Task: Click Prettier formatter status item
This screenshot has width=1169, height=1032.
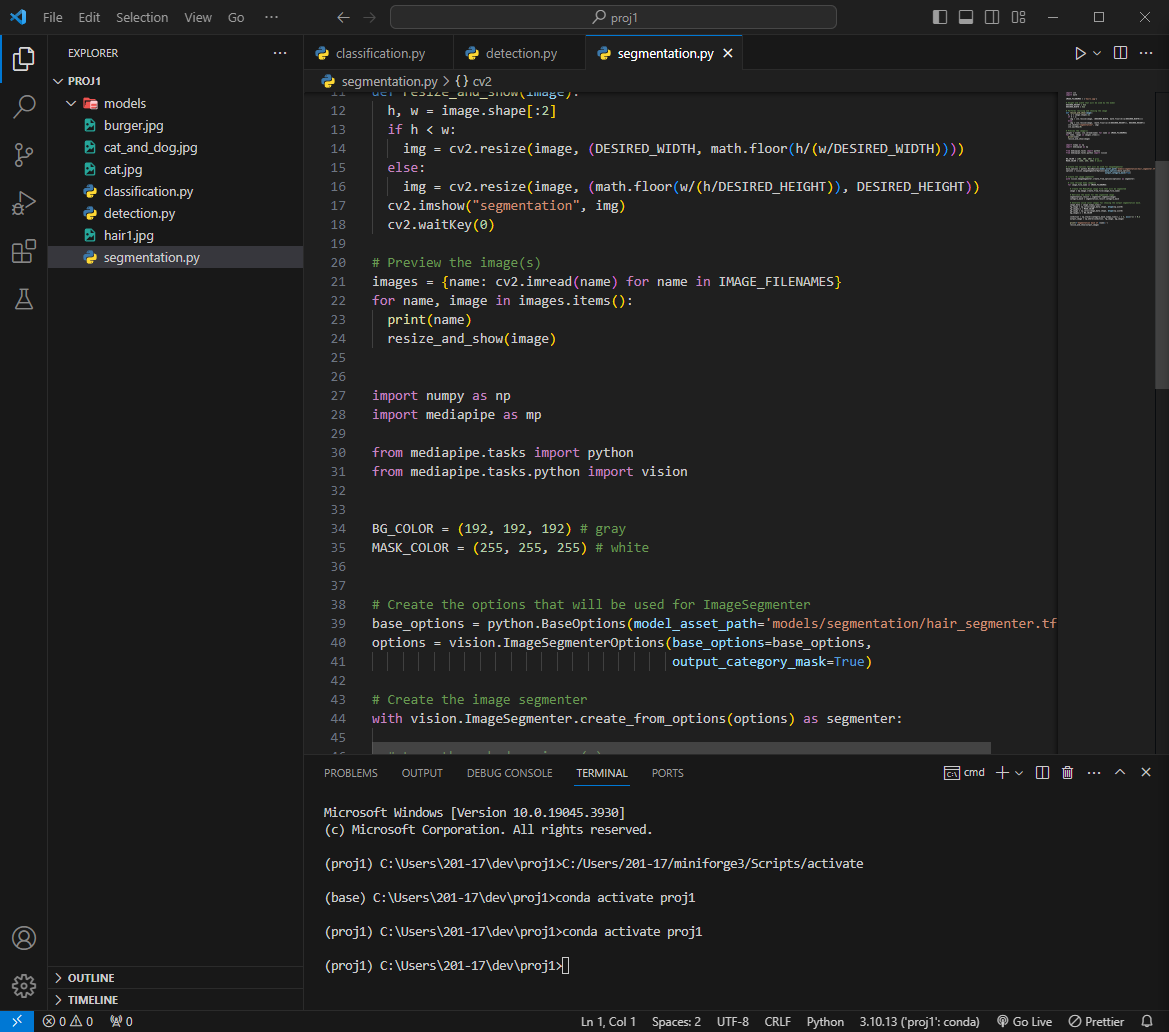Action: (x=1096, y=1022)
